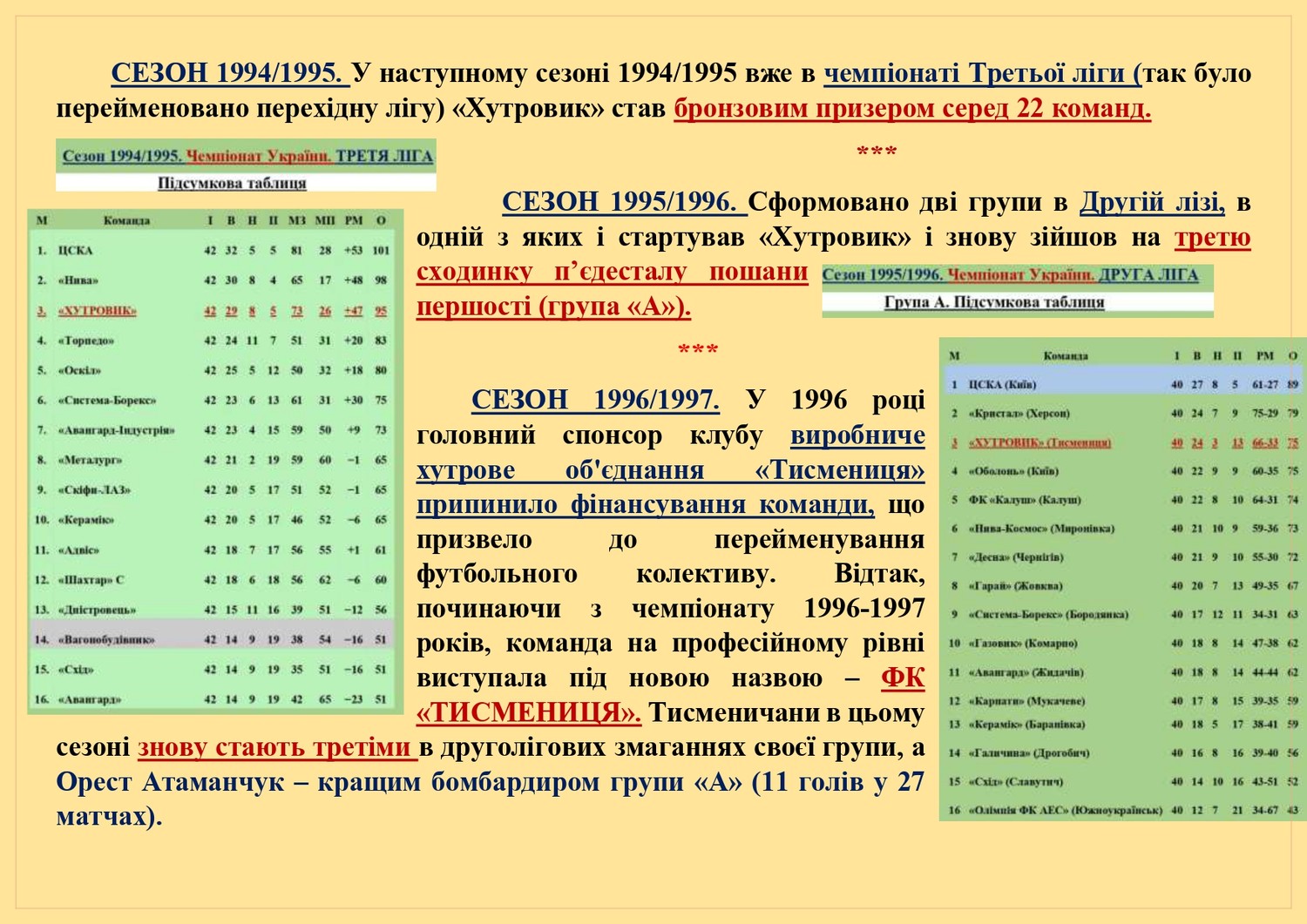Select the «Авангард» (Жидачів) team name
Screen dimensions: 1307x924
(1026, 672)
